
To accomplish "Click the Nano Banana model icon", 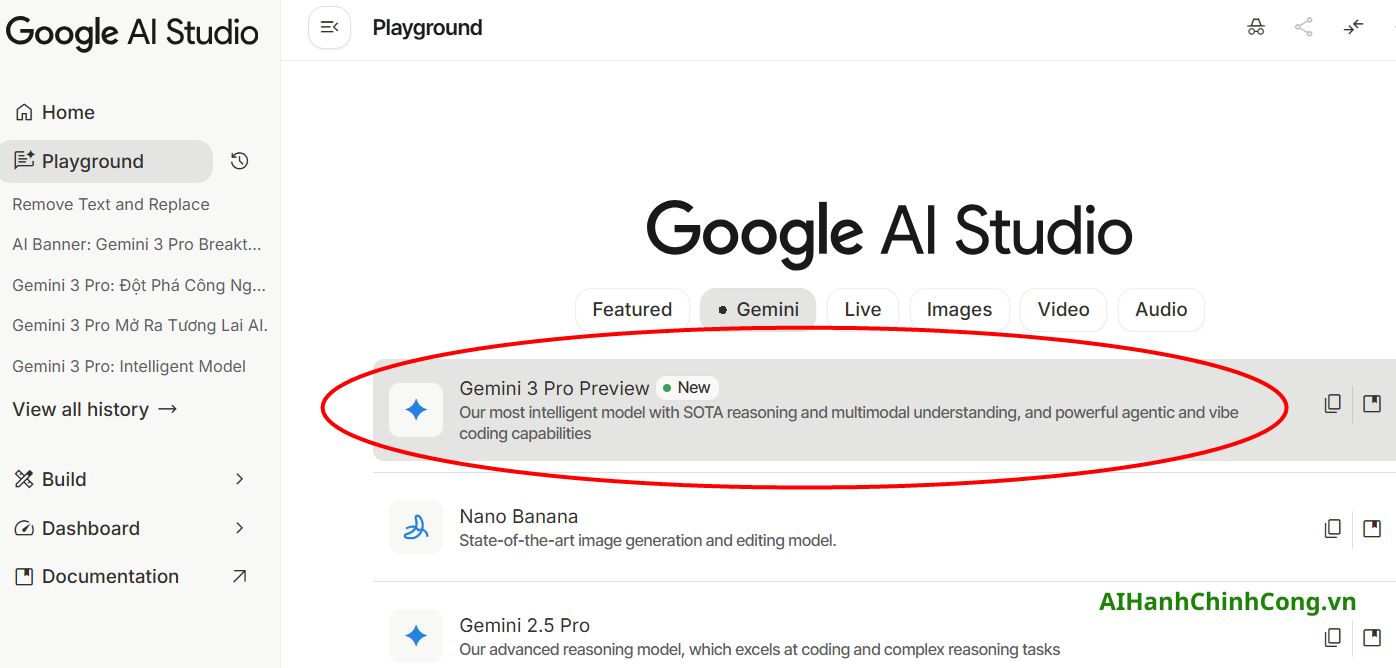I will tap(416, 527).
